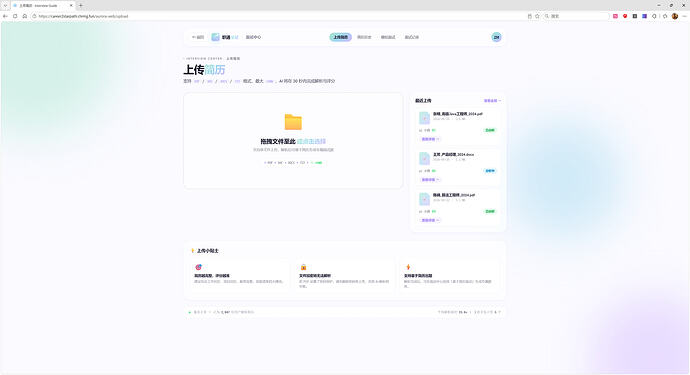Click the browser bookmark star icon
The height and width of the screenshot is (375, 690).
tap(537, 16)
